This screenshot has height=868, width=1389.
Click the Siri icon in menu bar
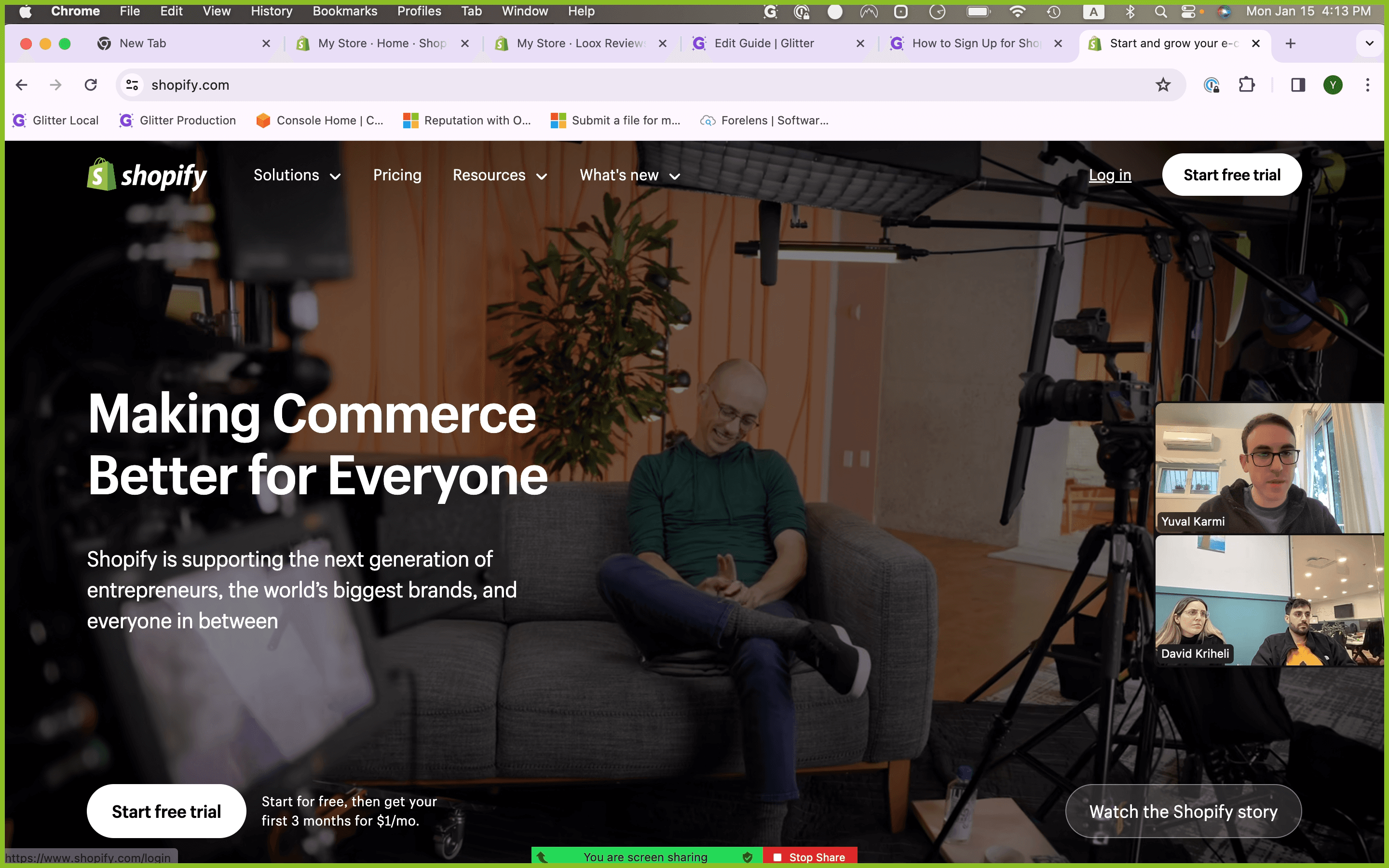click(1224, 12)
